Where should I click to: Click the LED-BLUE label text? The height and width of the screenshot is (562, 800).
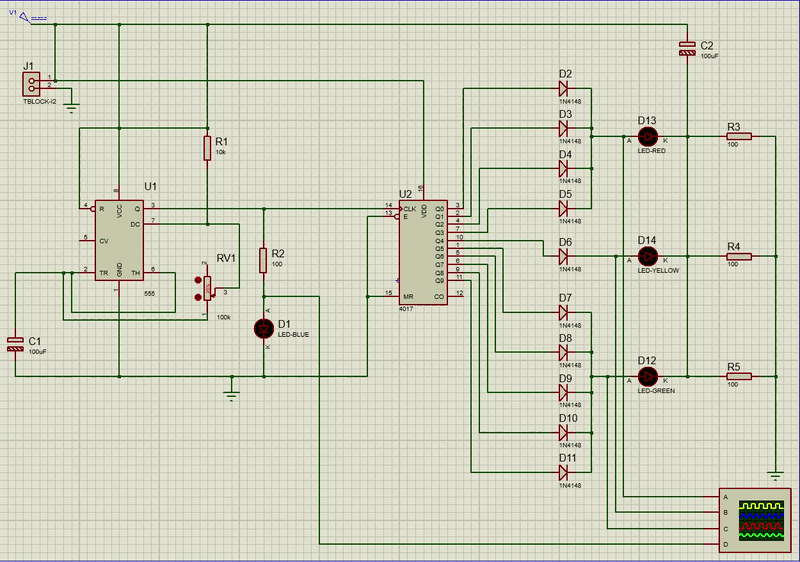pyautogui.click(x=293, y=335)
